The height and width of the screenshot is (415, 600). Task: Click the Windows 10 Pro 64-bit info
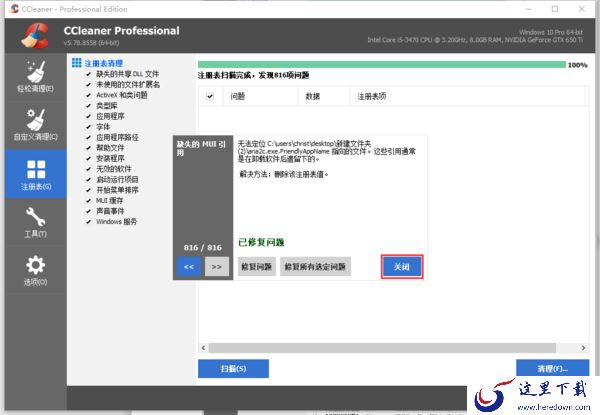click(x=551, y=33)
